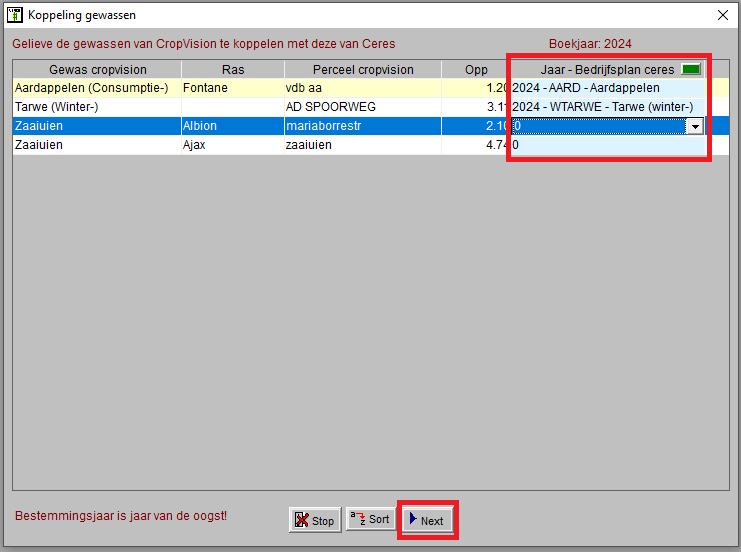Click the Perceel cropvision column header
Image resolution: width=741 pixels, height=552 pixels.
point(363,69)
